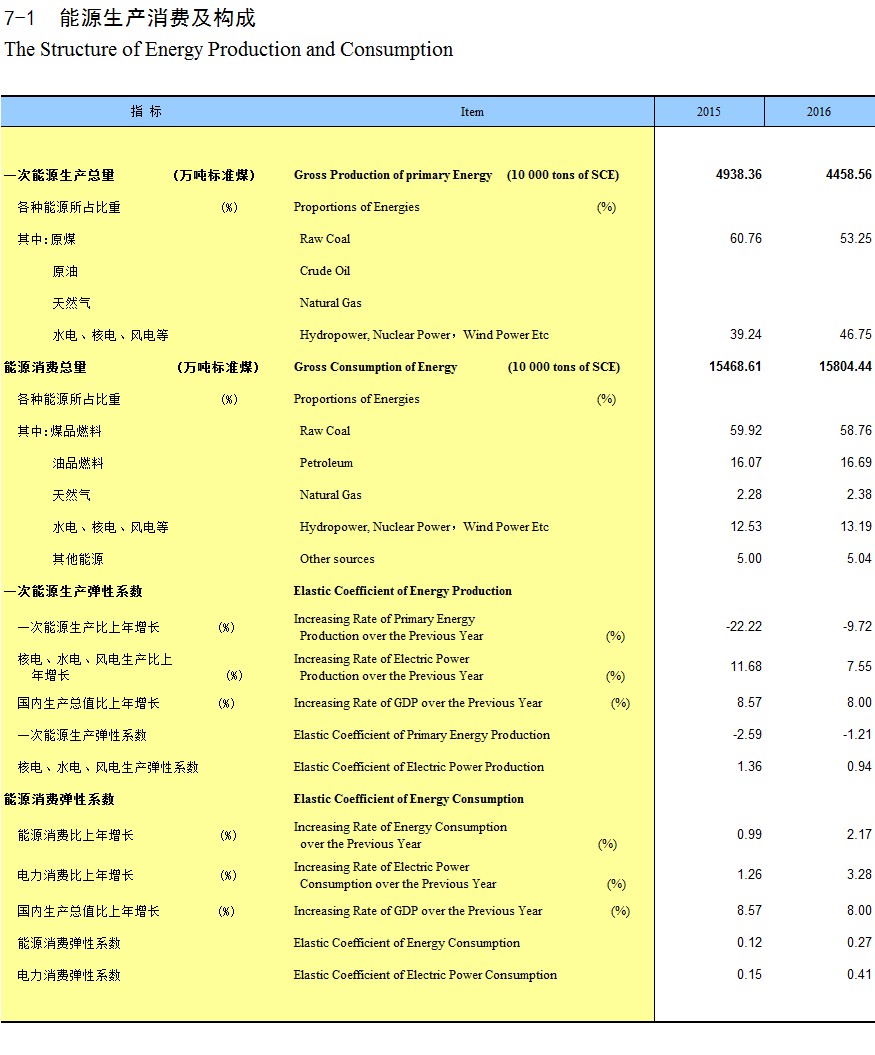The height and width of the screenshot is (1055, 875).
Task: Click energy consumption growth value 0.99
Action: pyautogui.click(x=749, y=834)
